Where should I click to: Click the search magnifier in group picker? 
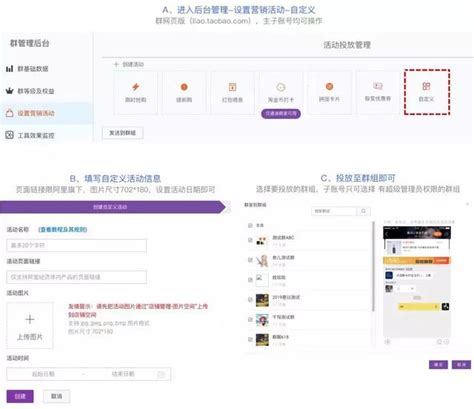click(363, 211)
